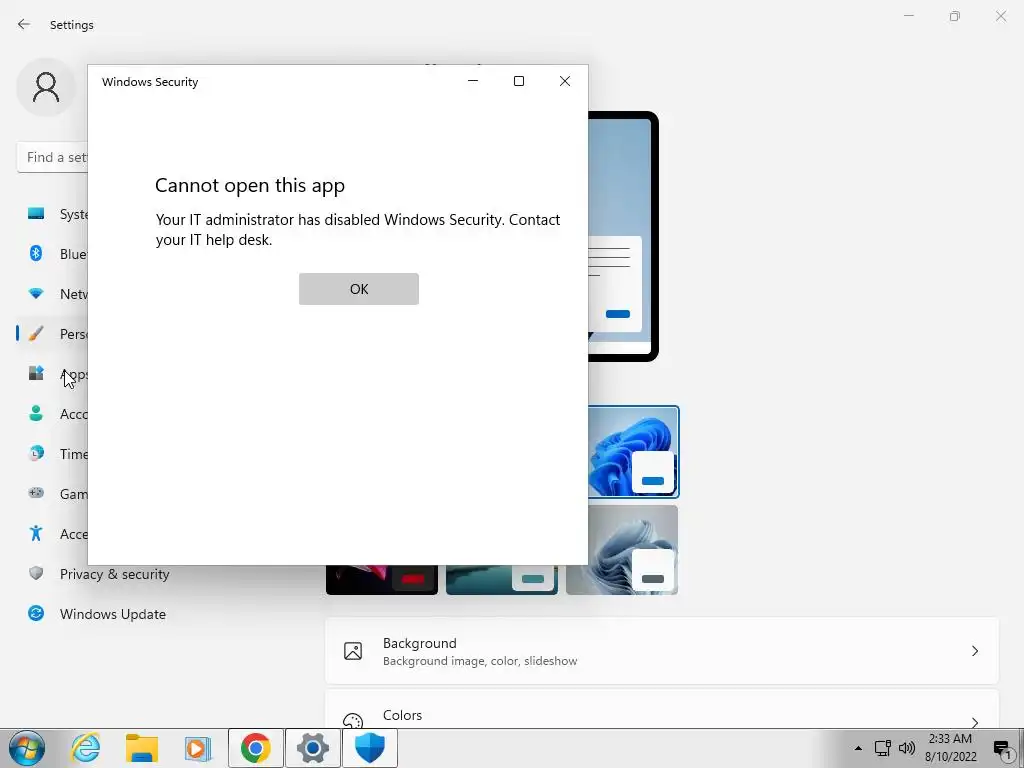Click the volume speaker tray icon

[x=907, y=748]
